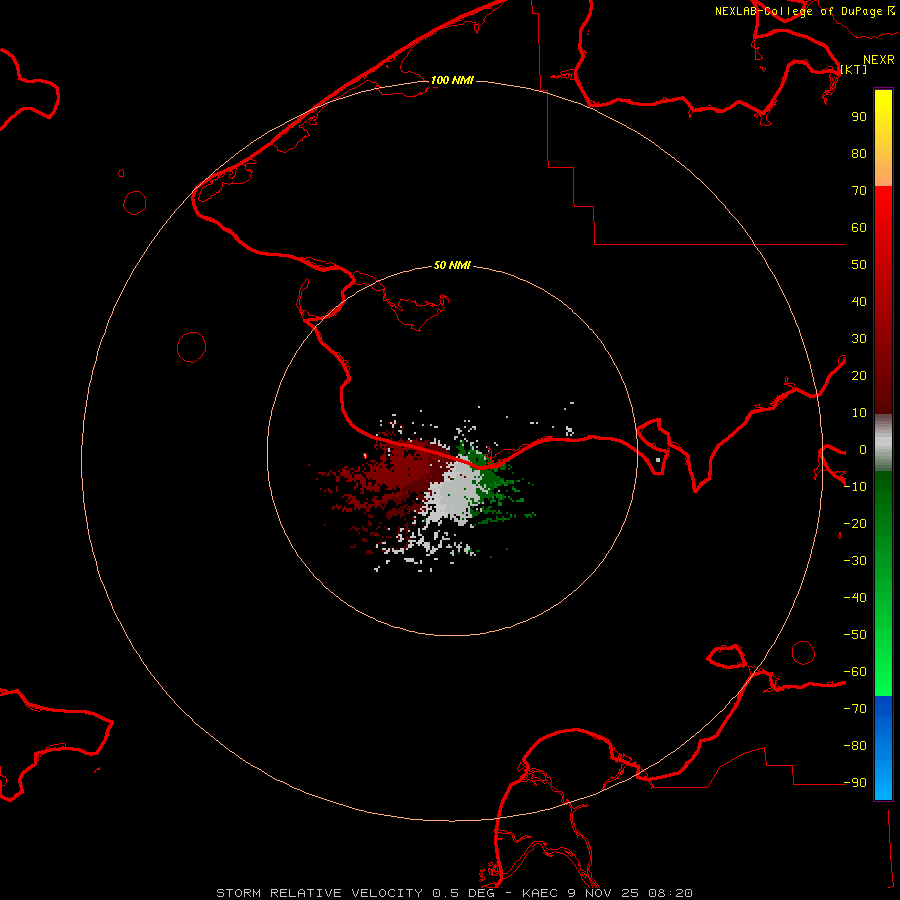Select the 50 NMI range ring label
This screenshot has height=900, width=900.
[x=452, y=265]
